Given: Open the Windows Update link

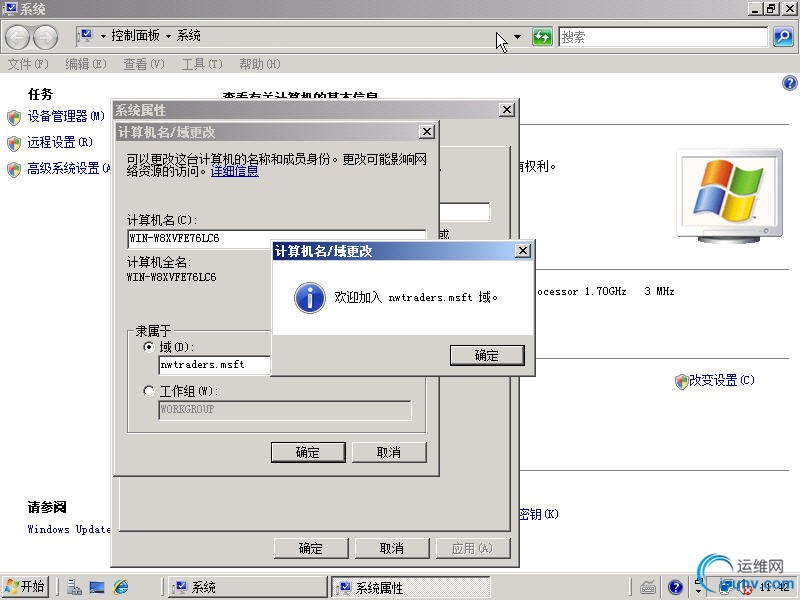Looking at the screenshot, I should (x=69, y=529).
